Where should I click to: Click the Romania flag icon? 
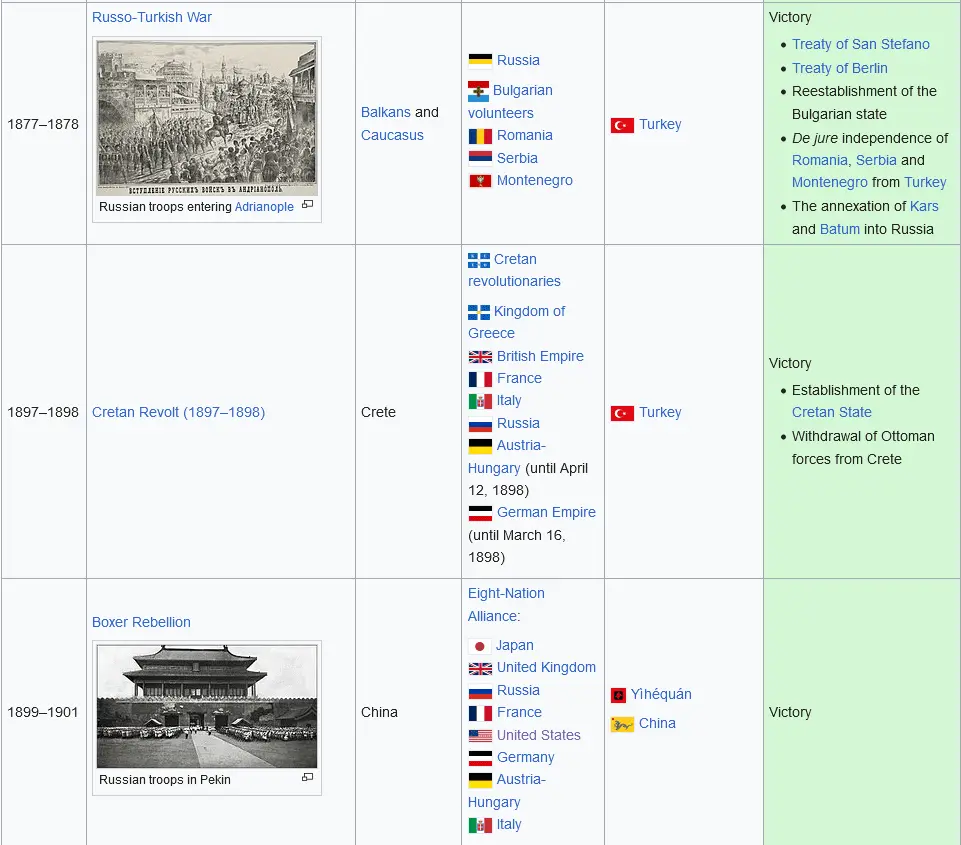(x=480, y=136)
